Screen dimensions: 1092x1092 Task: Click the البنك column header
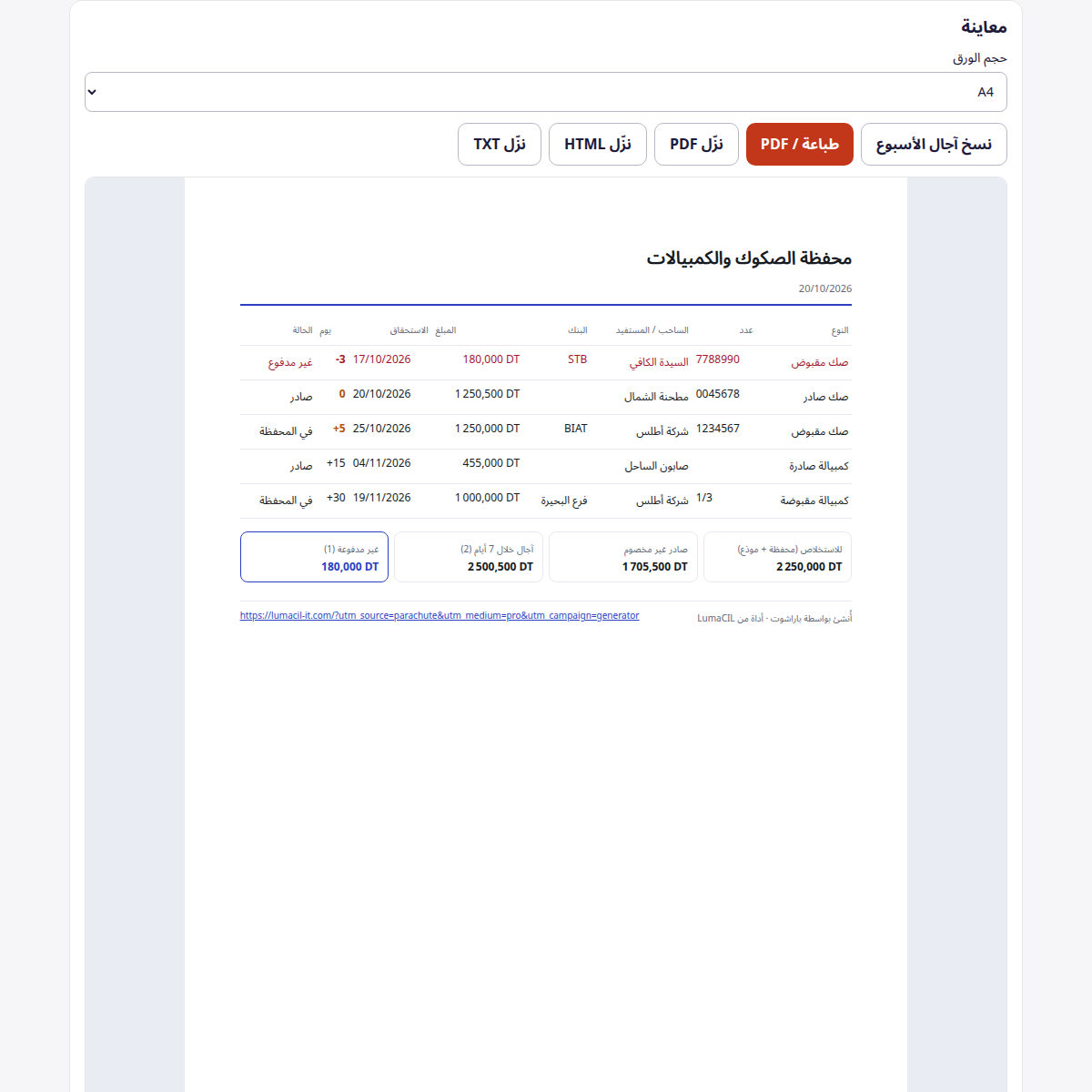(x=578, y=330)
